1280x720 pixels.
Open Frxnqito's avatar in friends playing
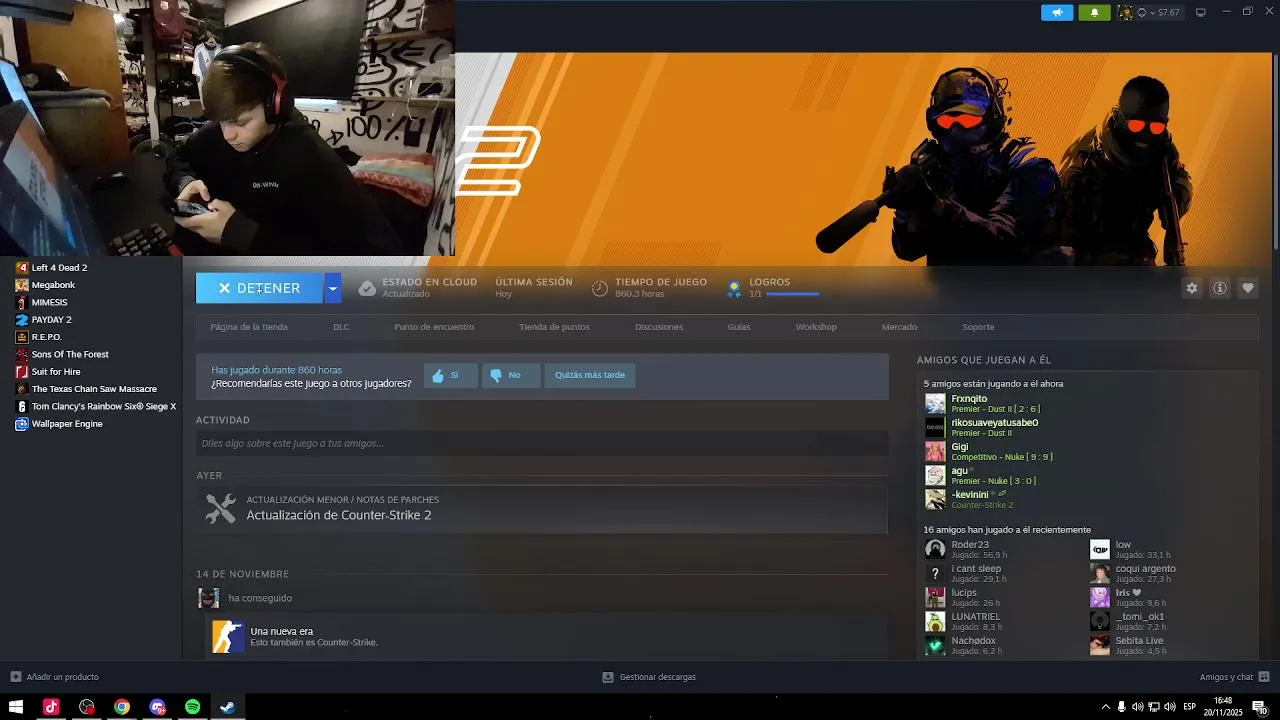(935, 404)
